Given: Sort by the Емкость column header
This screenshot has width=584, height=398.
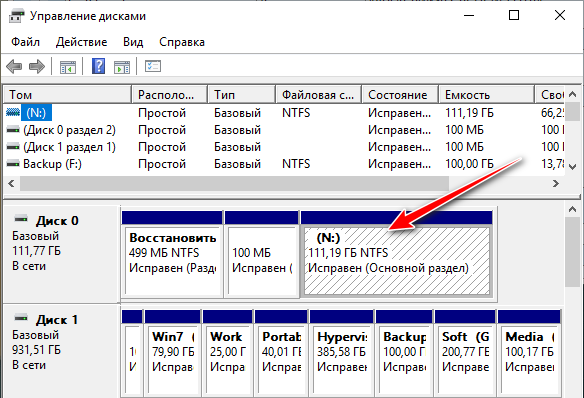Looking at the screenshot, I should [x=486, y=95].
